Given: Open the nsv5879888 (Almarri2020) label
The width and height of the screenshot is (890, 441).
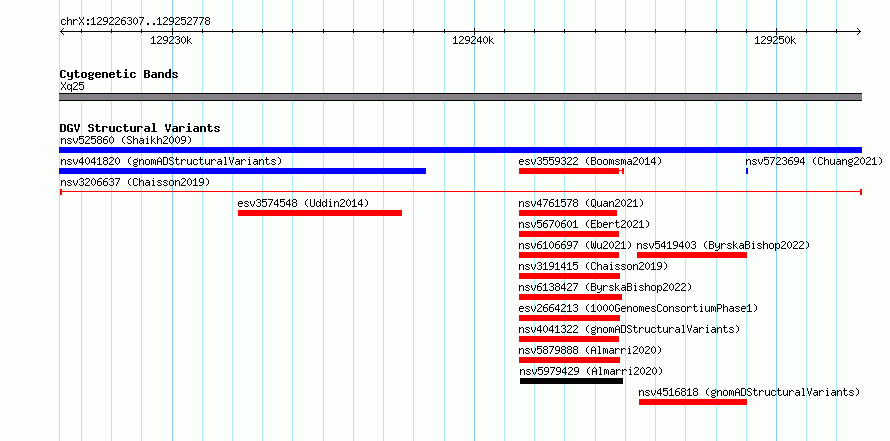Looking at the screenshot, I should point(590,350).
